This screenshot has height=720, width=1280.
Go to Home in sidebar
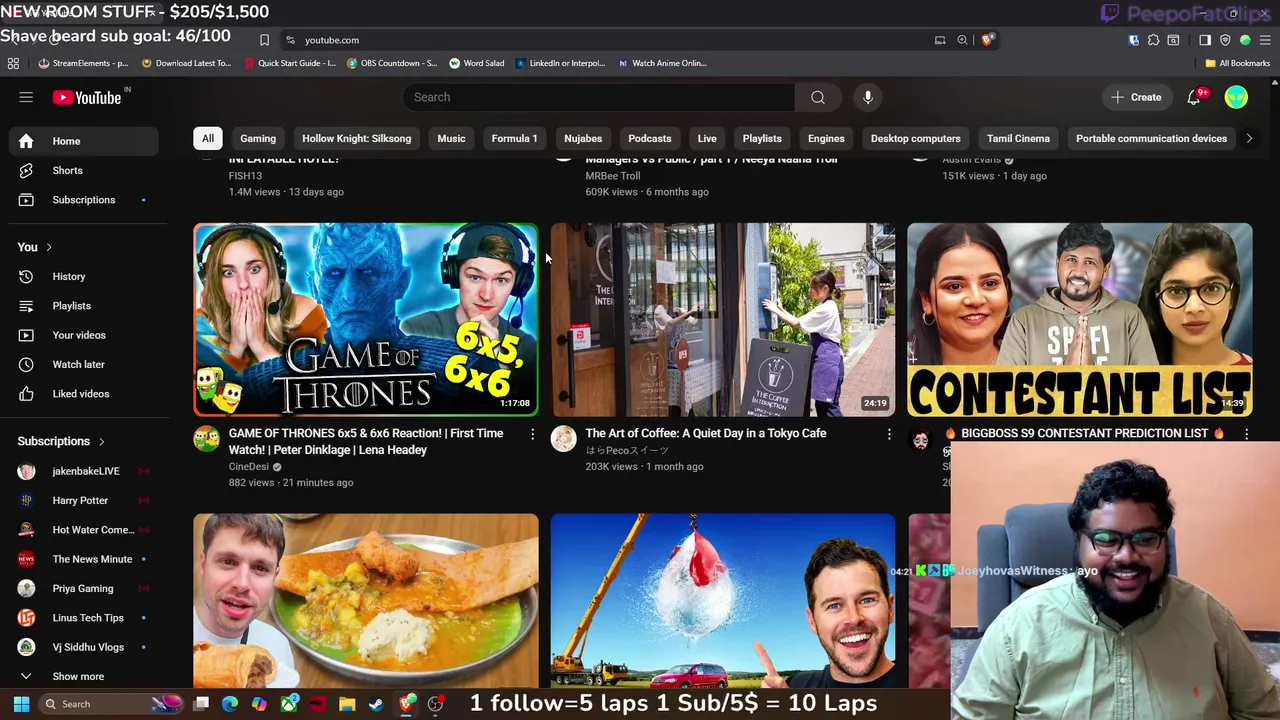point(84,141)
